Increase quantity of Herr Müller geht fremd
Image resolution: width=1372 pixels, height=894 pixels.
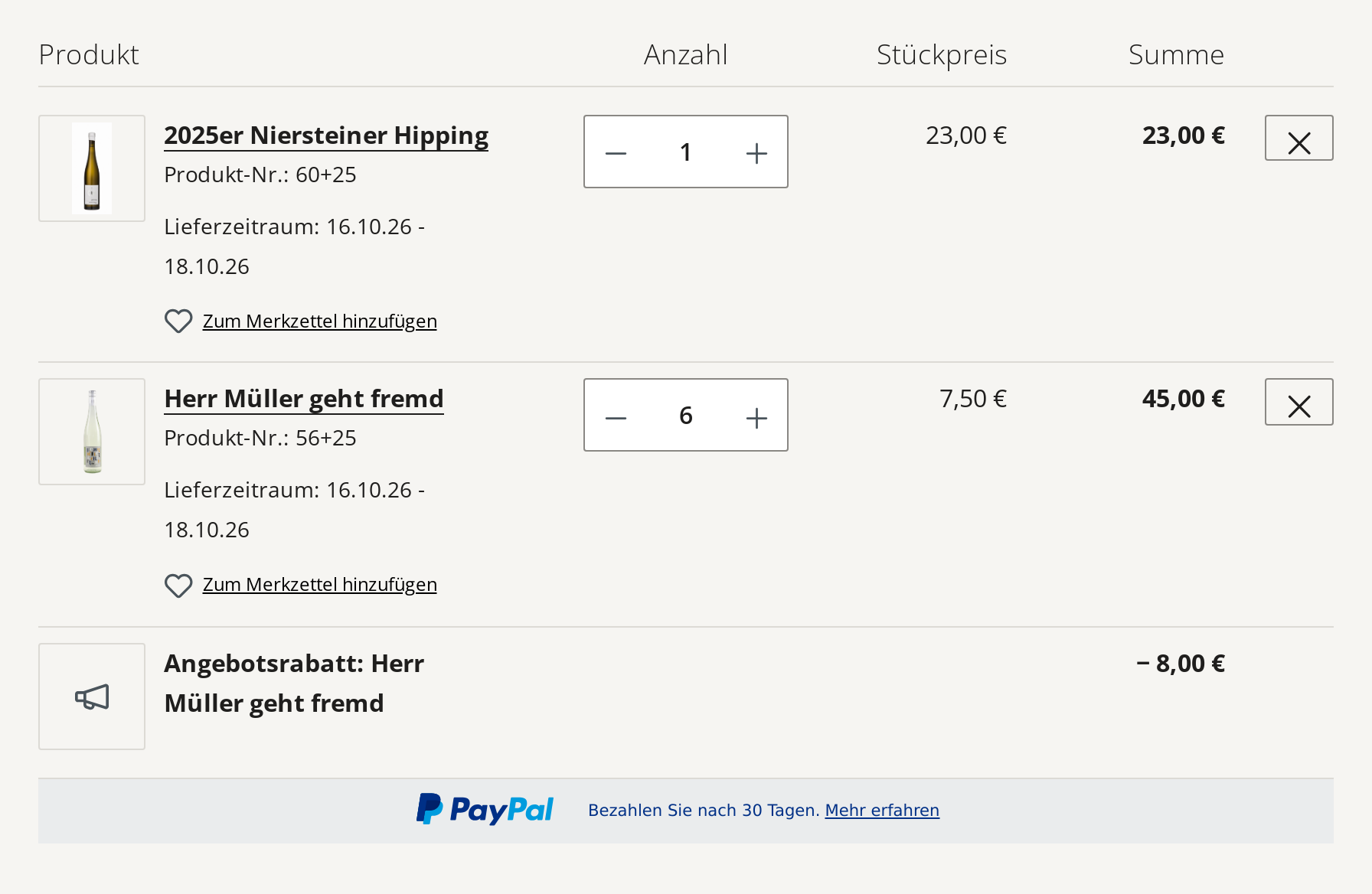756,417
